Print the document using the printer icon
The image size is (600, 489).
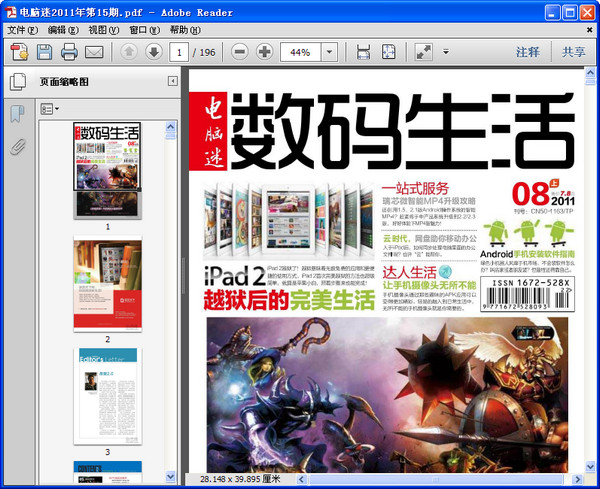[x=69, y=51]
